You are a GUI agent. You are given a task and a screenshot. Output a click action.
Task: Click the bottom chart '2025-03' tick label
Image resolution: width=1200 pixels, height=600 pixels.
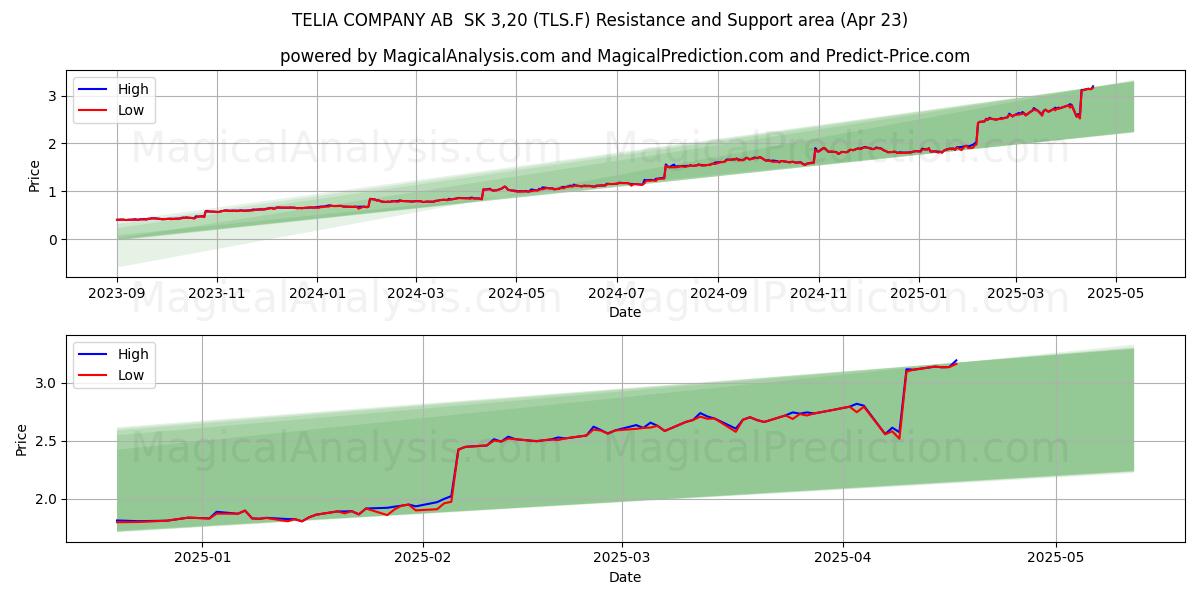click(x=622, y=559)
